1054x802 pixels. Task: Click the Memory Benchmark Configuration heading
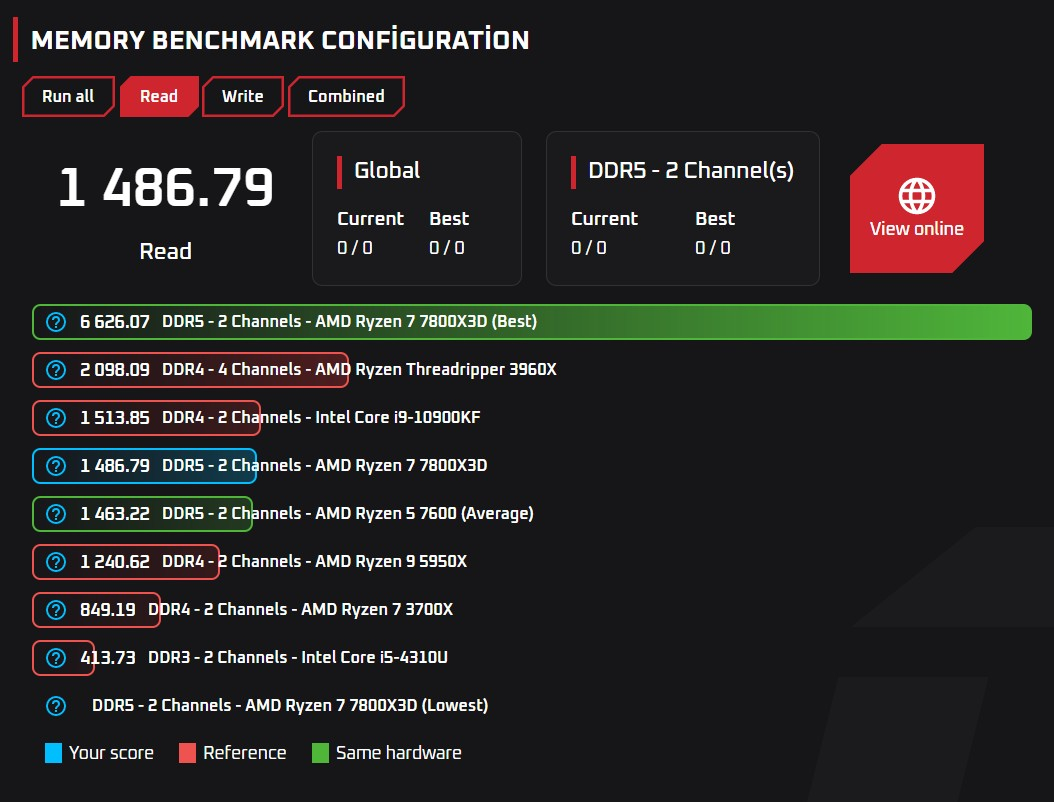pyautogui.click(x=280, y=40)
